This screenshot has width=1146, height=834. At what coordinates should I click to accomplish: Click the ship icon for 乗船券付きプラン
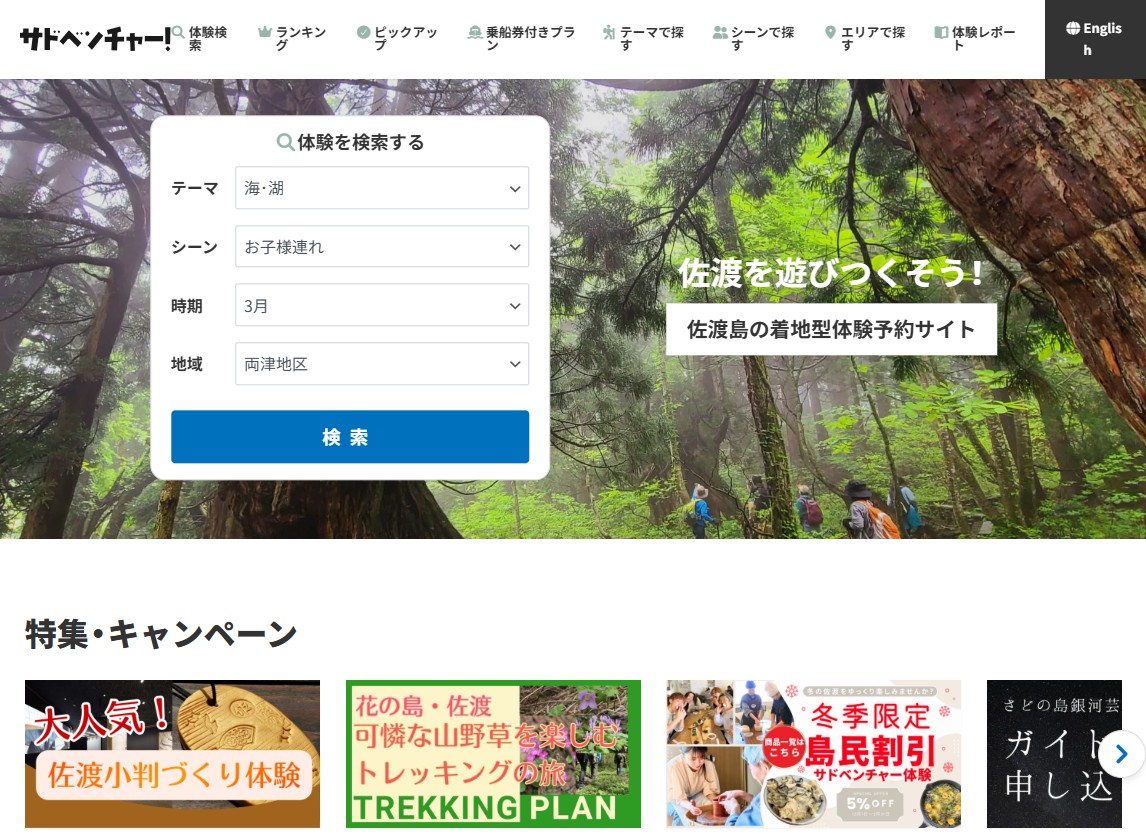coord(475,32)
